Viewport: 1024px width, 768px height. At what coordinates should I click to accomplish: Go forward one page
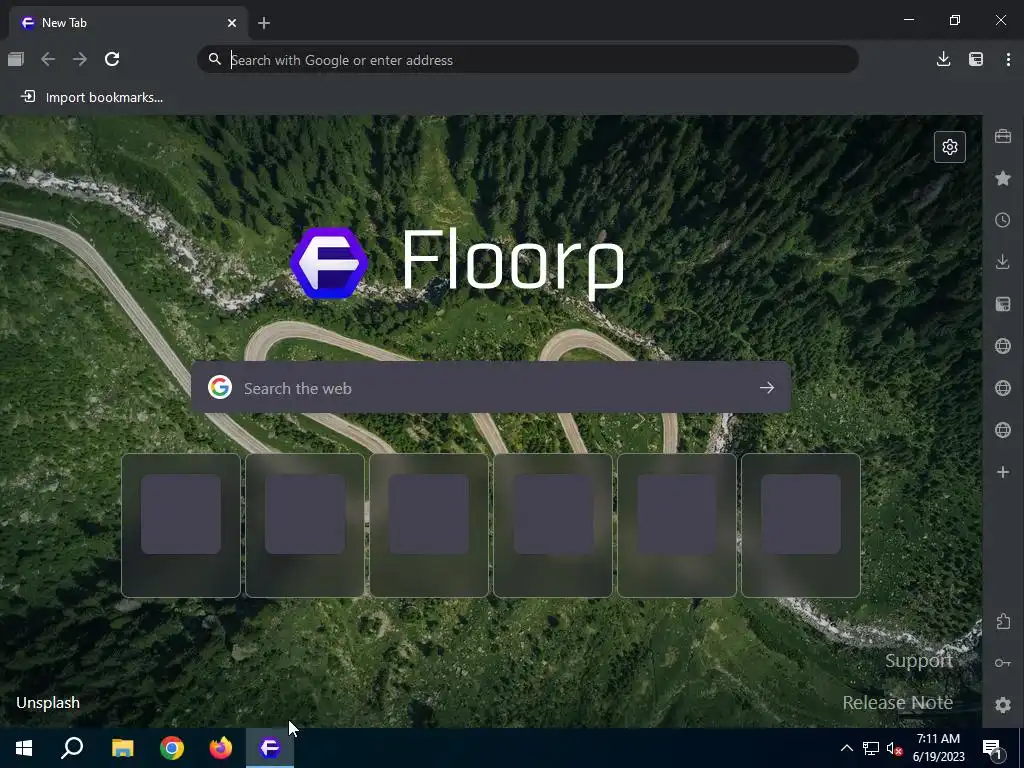click(x=80, y=59)
